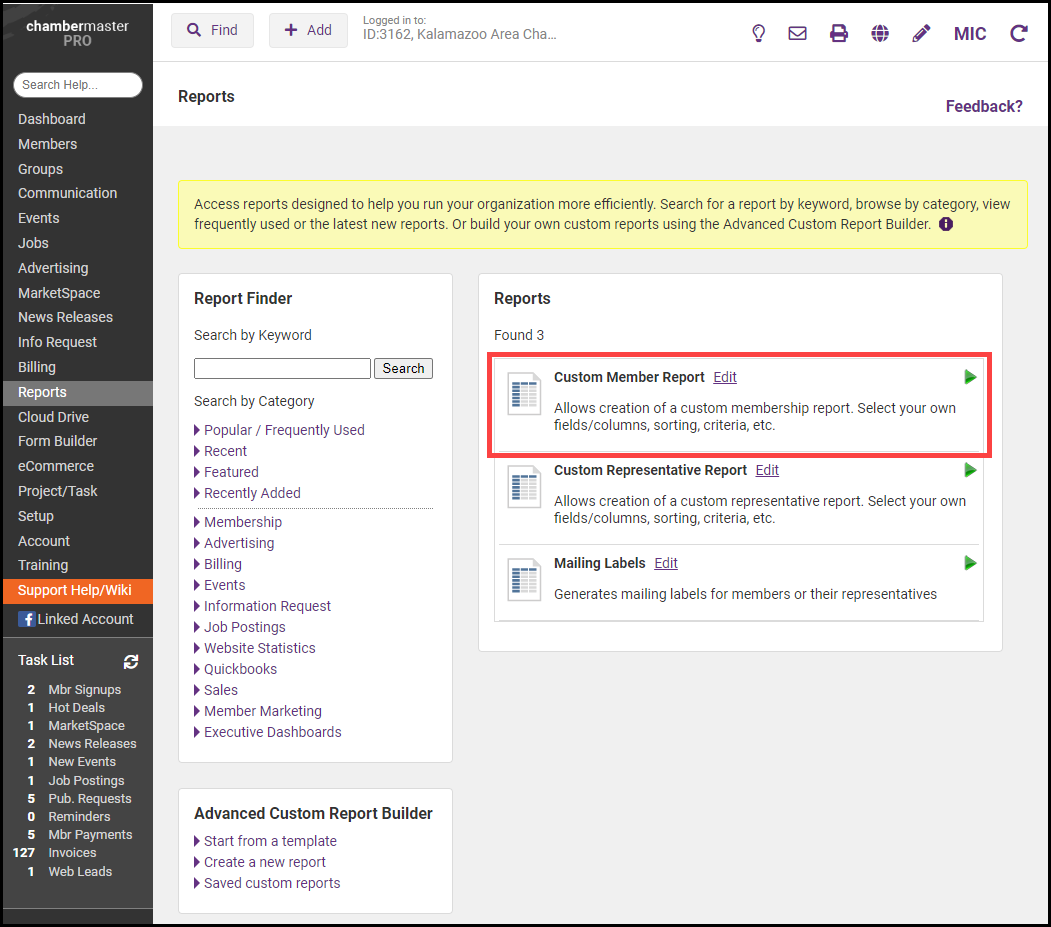The height and width of the screenshot is (927, 1051).
Task: Click the refresh arrow icon in header
Action: 1019,33
